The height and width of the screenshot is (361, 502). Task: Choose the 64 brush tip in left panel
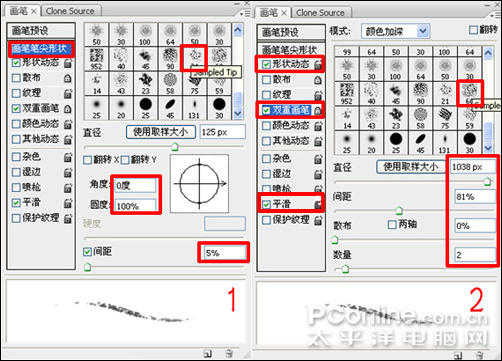(170, 34)
